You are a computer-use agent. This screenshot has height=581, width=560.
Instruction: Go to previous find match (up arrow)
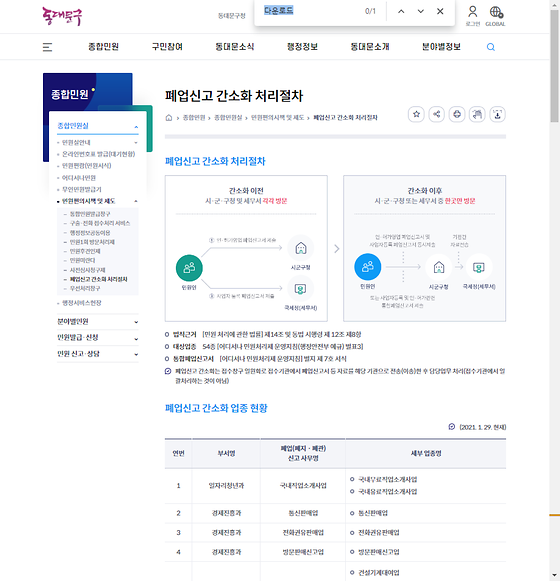click(401, 11)
